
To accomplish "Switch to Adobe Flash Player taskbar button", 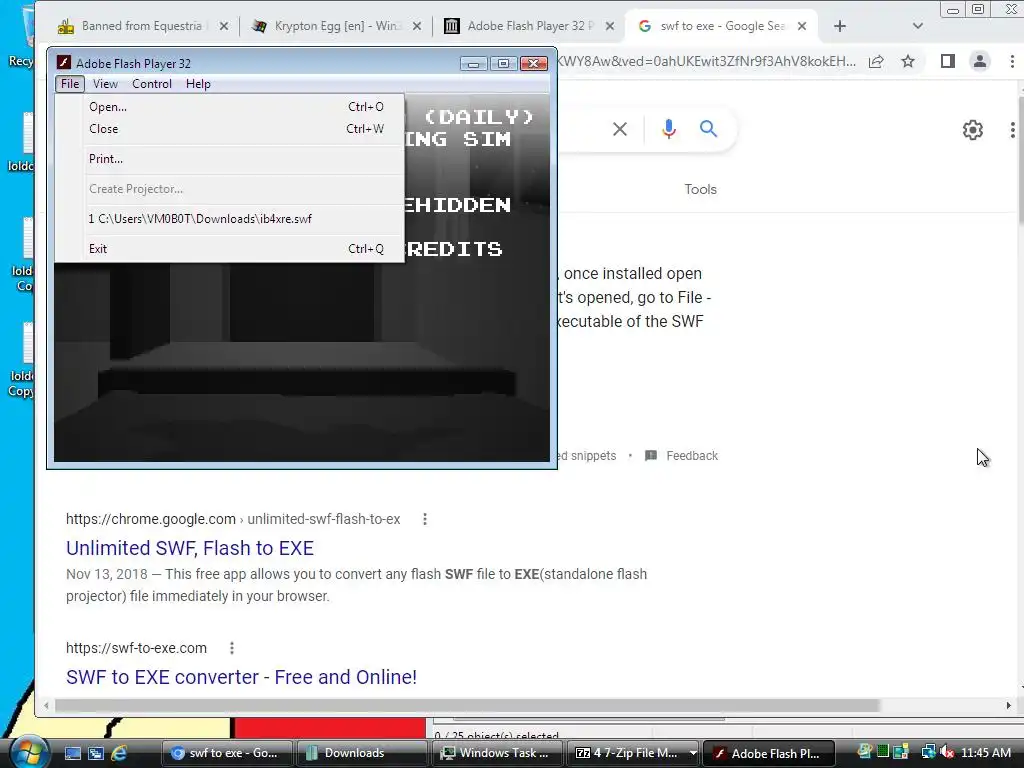I will (x=769, y=753).
